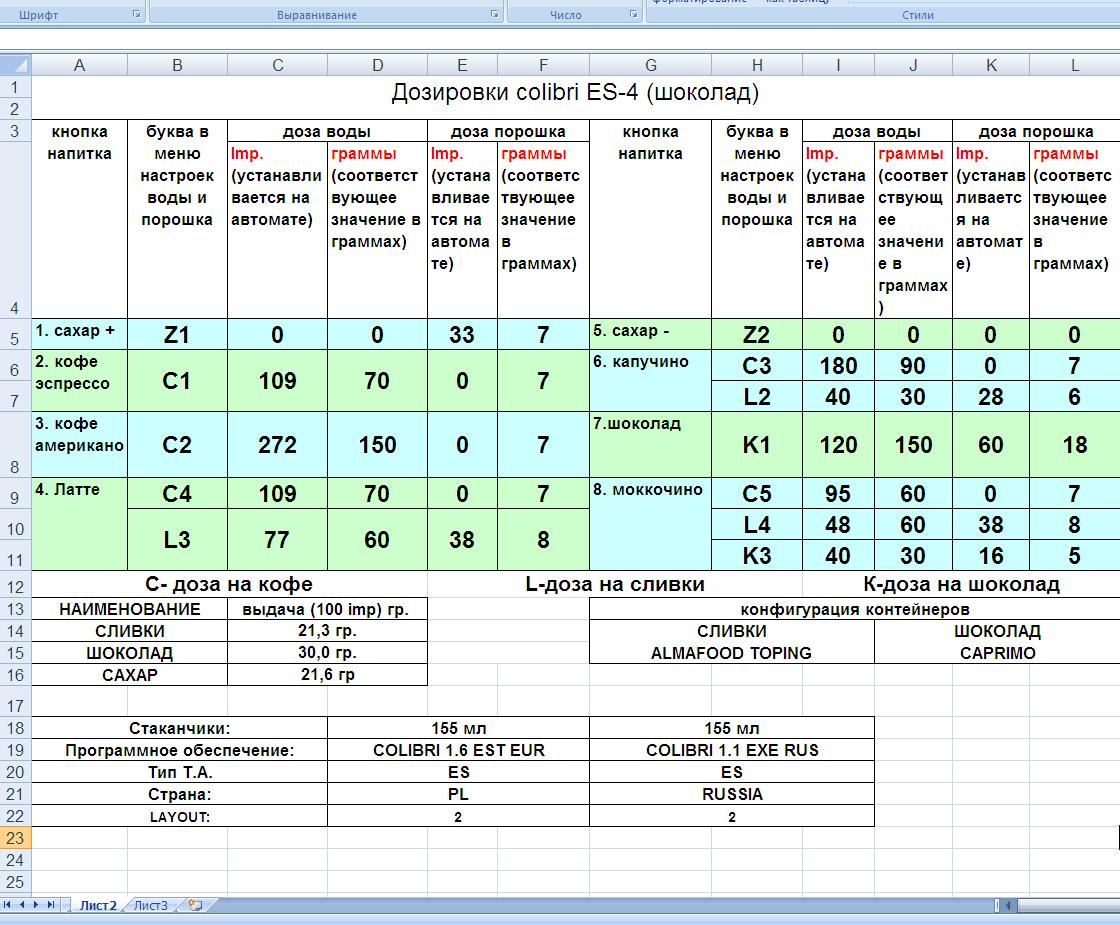
Task: Click the Select All corner button
Action: pyautogui.click(x=15, y=65)
